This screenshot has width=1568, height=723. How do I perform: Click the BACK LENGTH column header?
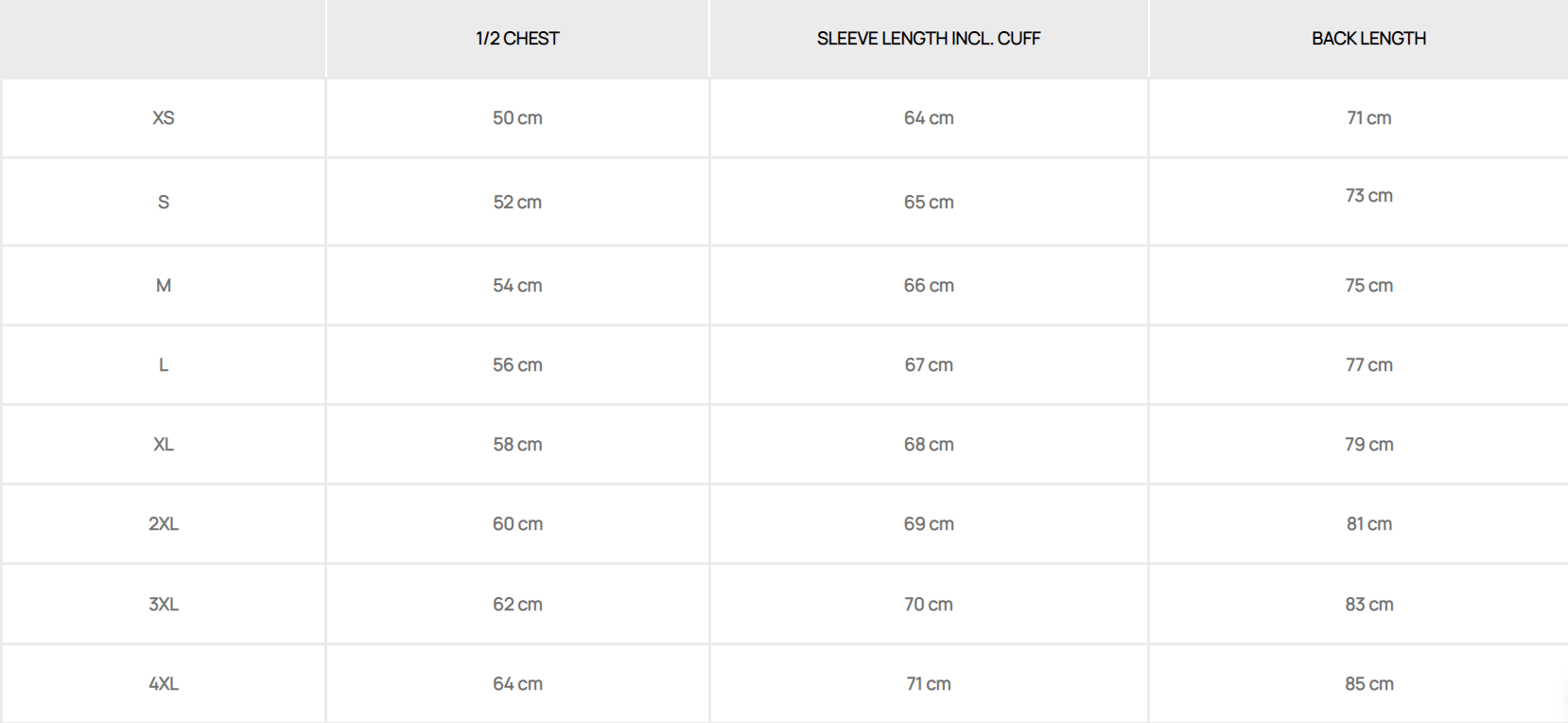(x=1368, y=39)
